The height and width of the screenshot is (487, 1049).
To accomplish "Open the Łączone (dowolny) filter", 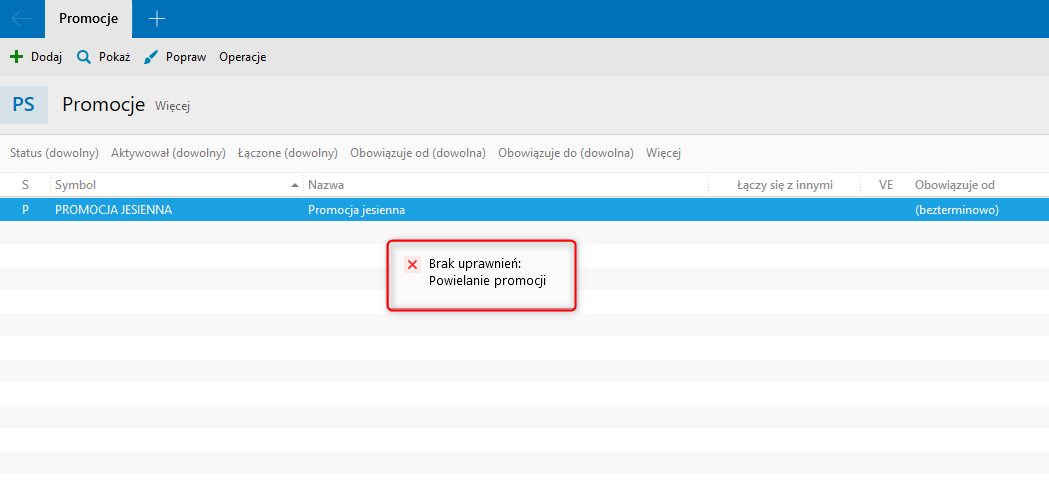I will [x=288, y=153].
